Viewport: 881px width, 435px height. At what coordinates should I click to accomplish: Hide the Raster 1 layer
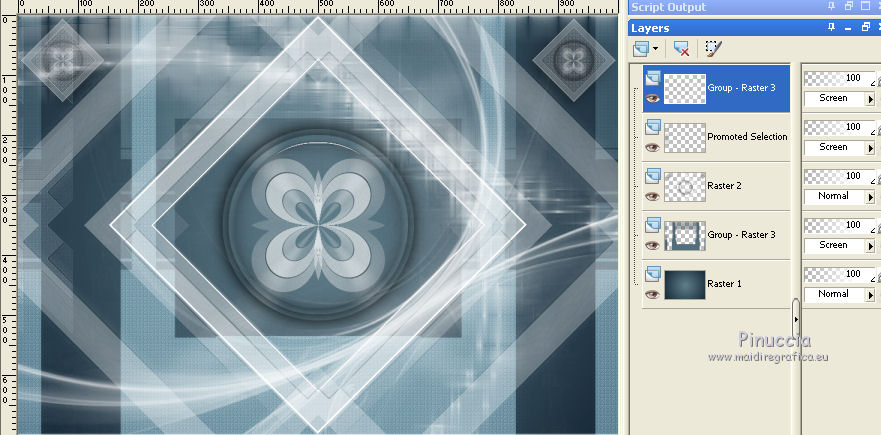(x=652, y=294)
